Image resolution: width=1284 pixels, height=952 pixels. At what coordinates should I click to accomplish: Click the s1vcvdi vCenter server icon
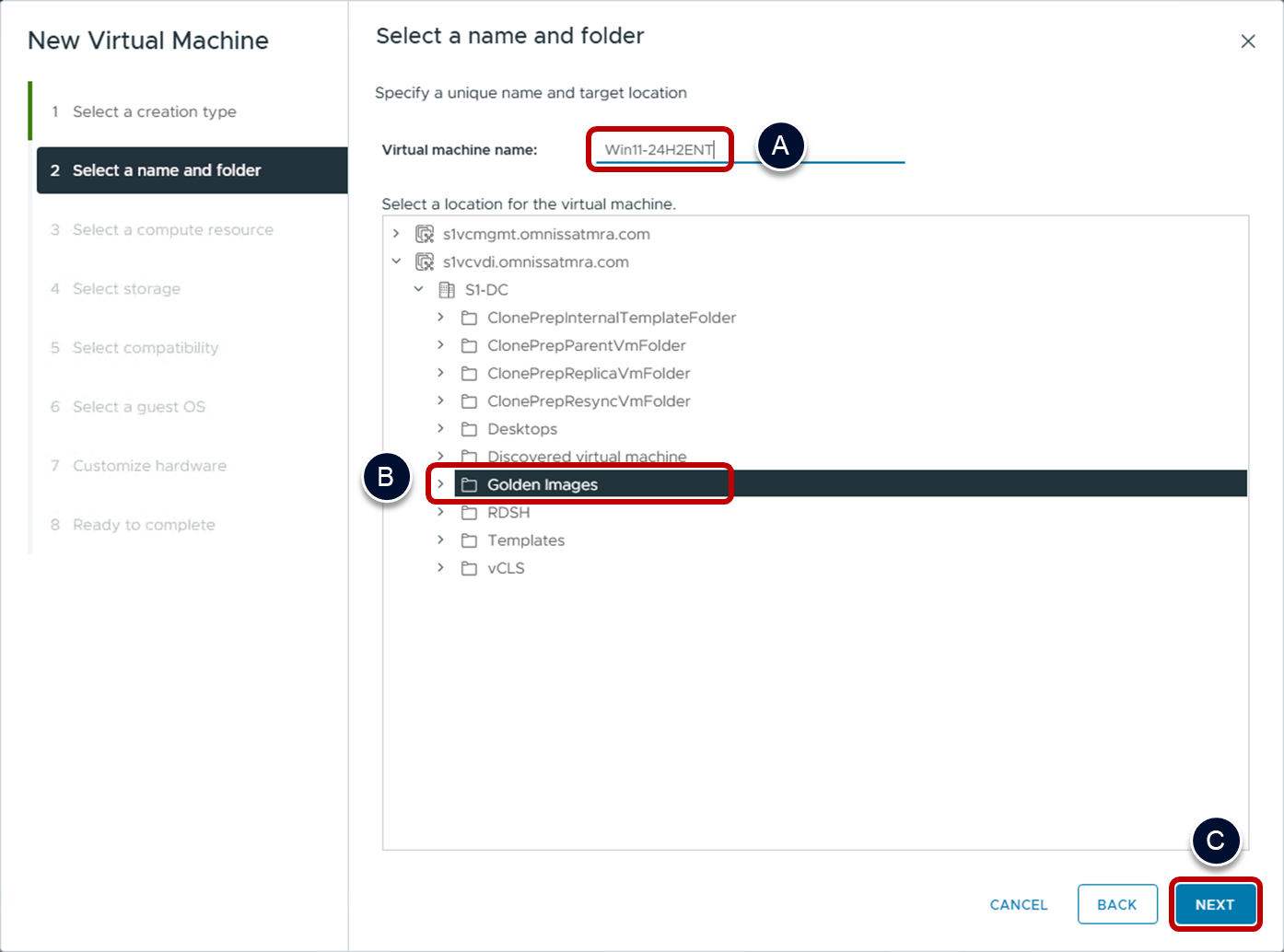pyautogui.click(x=425, y=262)
